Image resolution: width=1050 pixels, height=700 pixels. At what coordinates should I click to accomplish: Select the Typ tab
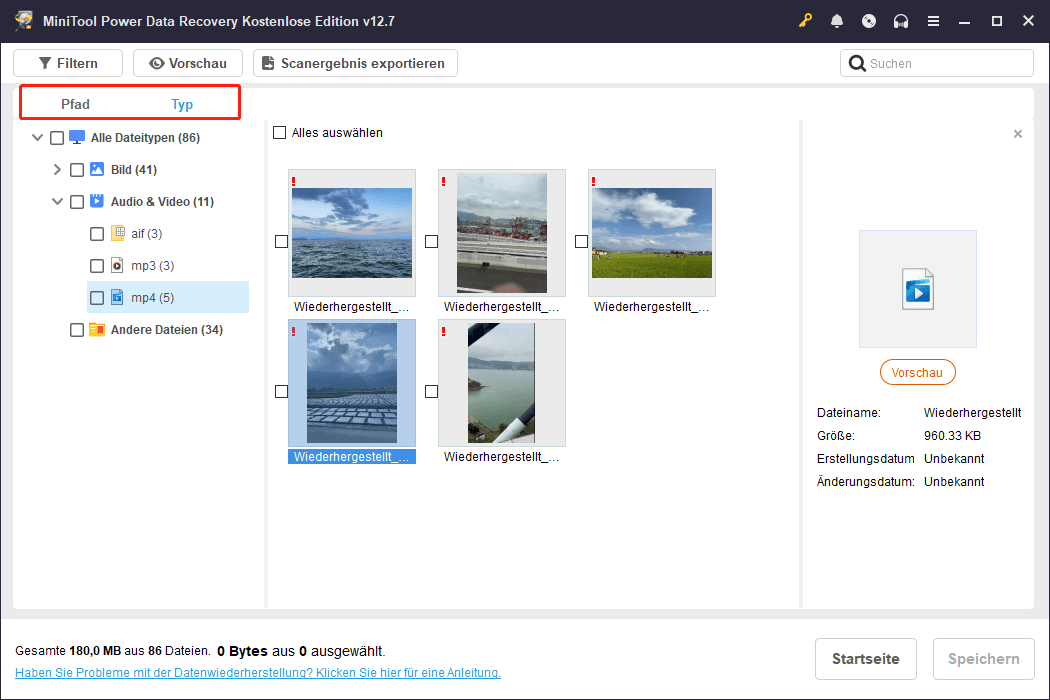click(x=182, y=103)
